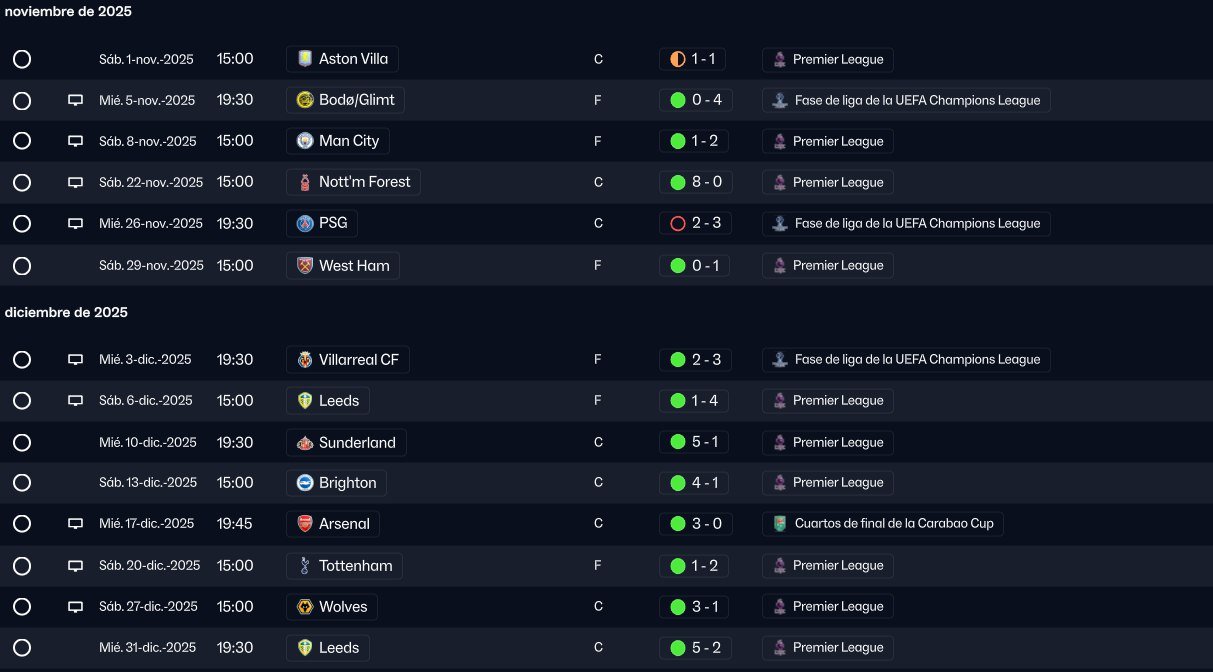The height and width of the screenshot is (672, 1213).
Task: Open the 1 - 1 draw result with Aston Villa
Action: (x=692, y=59)
